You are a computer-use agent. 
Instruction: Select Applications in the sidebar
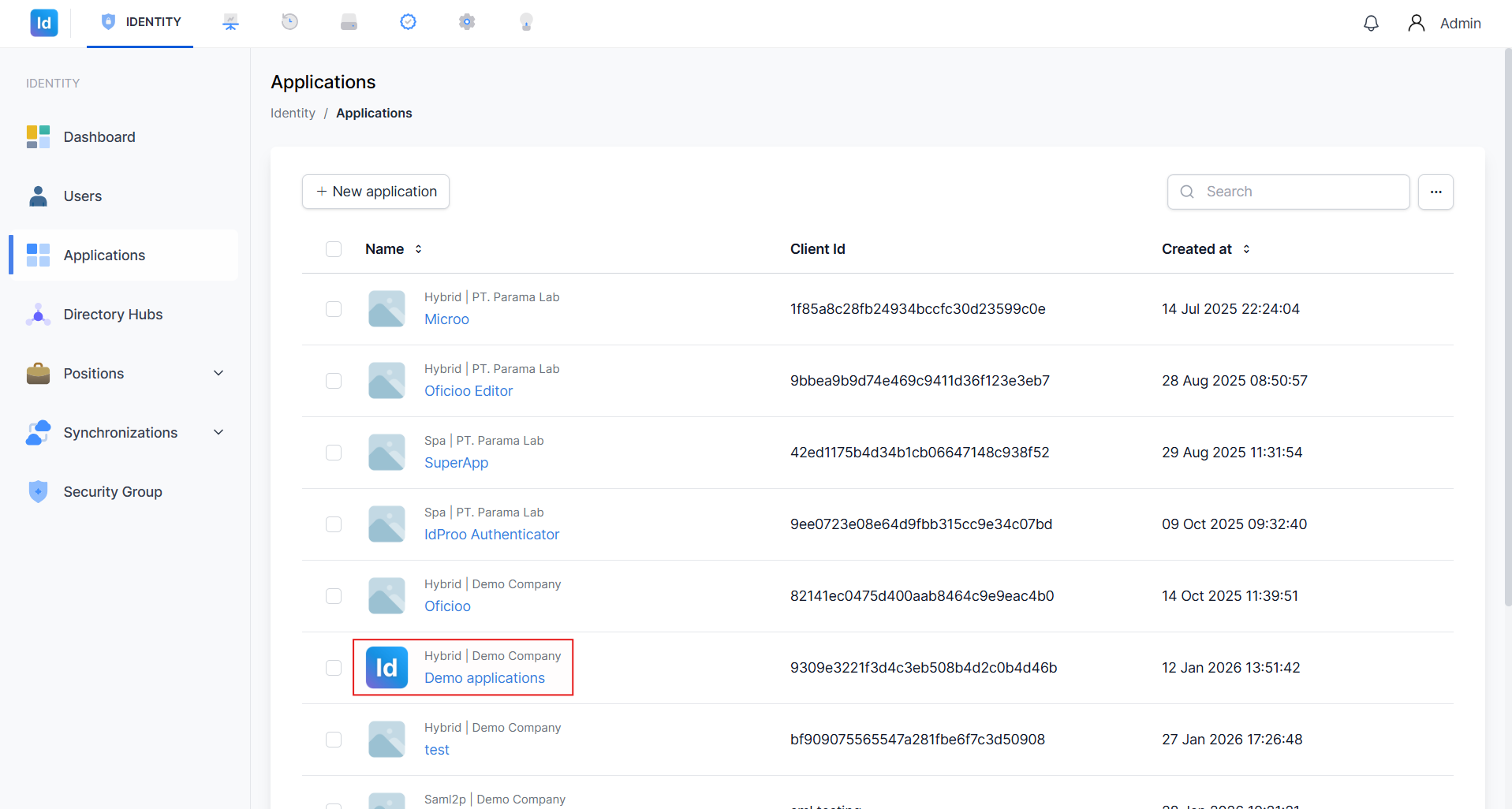coord(124,255)
